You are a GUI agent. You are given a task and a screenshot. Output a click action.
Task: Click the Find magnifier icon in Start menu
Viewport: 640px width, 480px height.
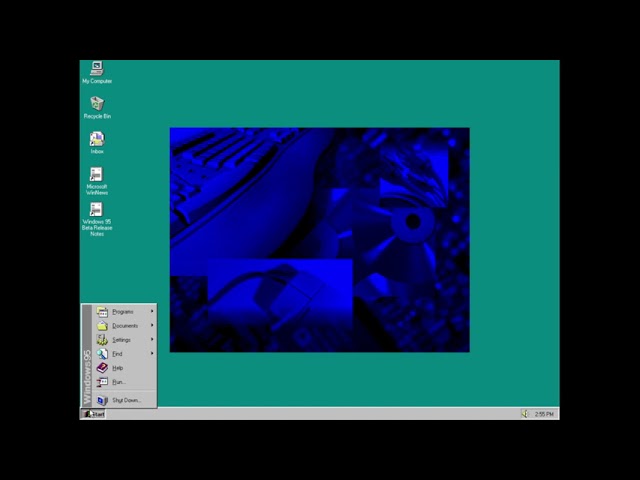[102, 354]
